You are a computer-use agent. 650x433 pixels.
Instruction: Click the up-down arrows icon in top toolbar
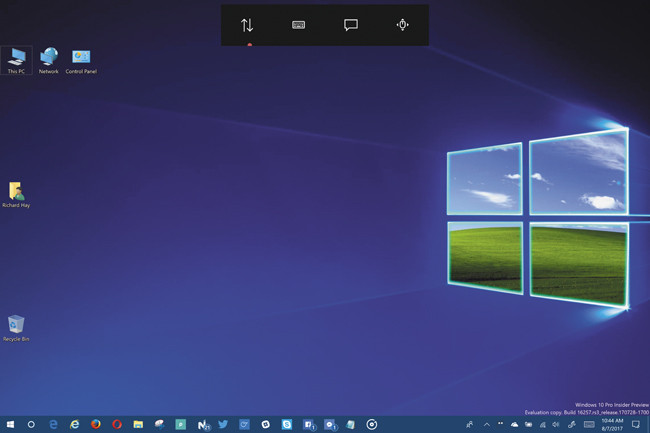[247, 25]
